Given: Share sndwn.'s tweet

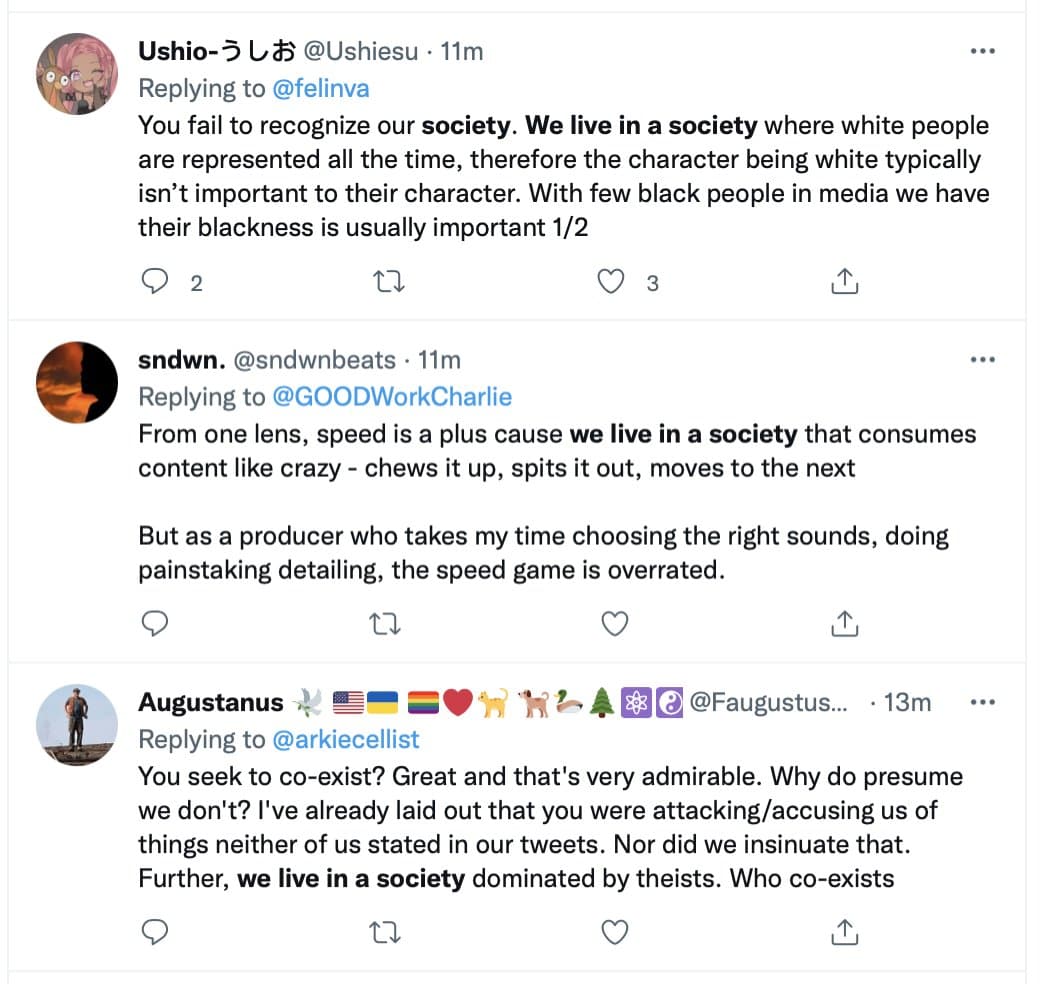Looking at the screenshot, I should [845, 625].
